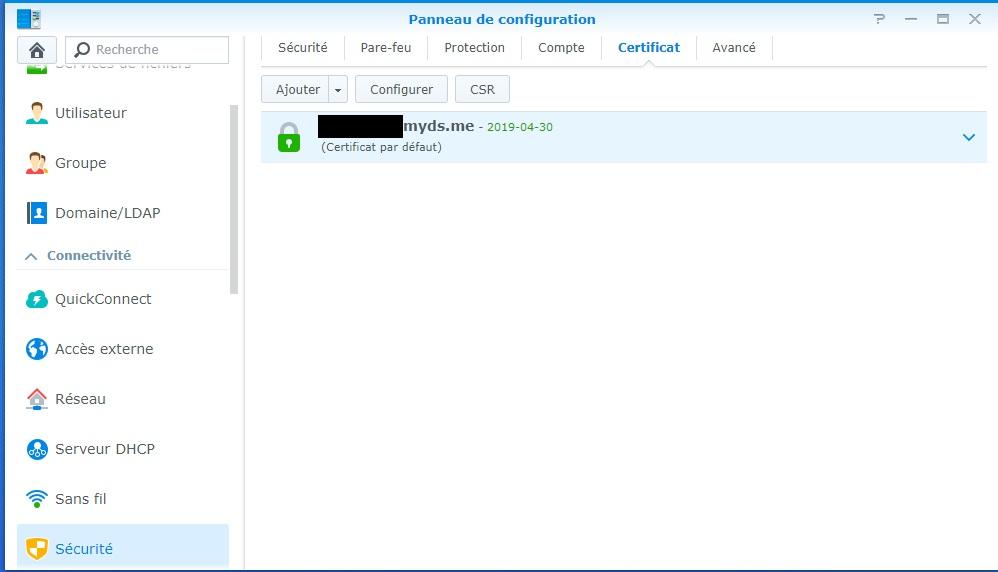Expand the myds.me certificate details chevron

pos(969,137)
